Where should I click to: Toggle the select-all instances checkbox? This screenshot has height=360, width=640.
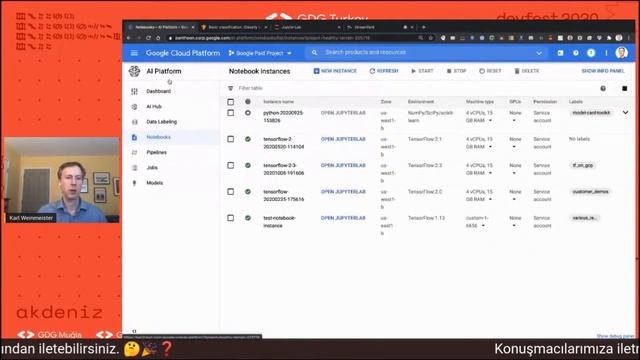(231, 102)
